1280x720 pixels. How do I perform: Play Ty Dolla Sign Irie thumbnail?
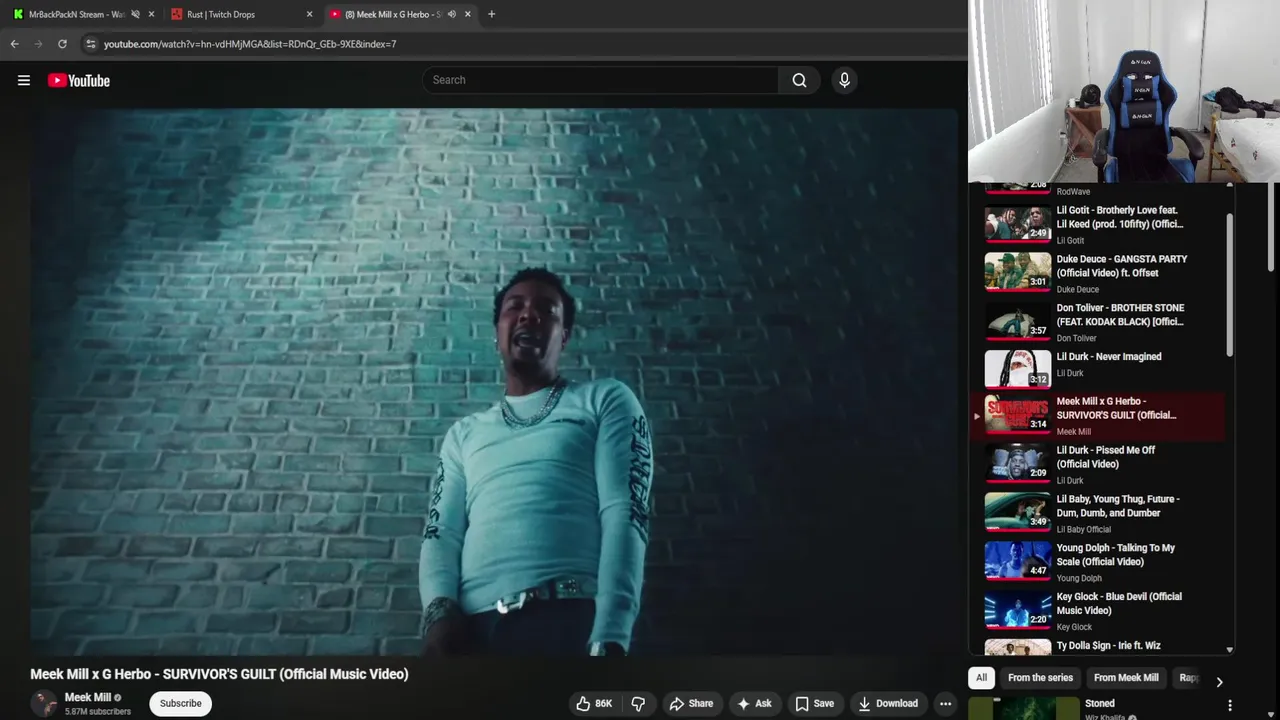(1018, 648)
